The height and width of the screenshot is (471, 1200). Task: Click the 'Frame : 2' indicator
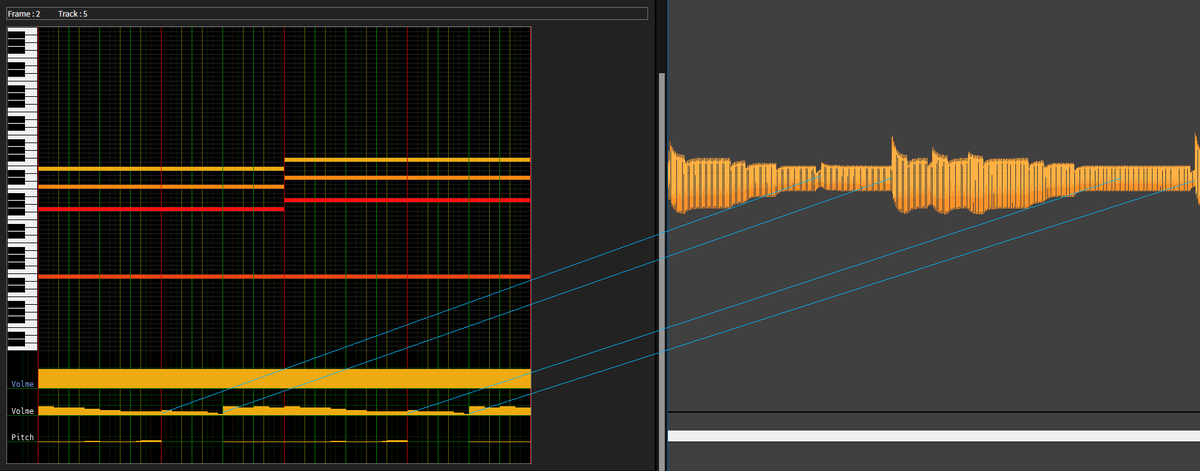pos(24,14)
